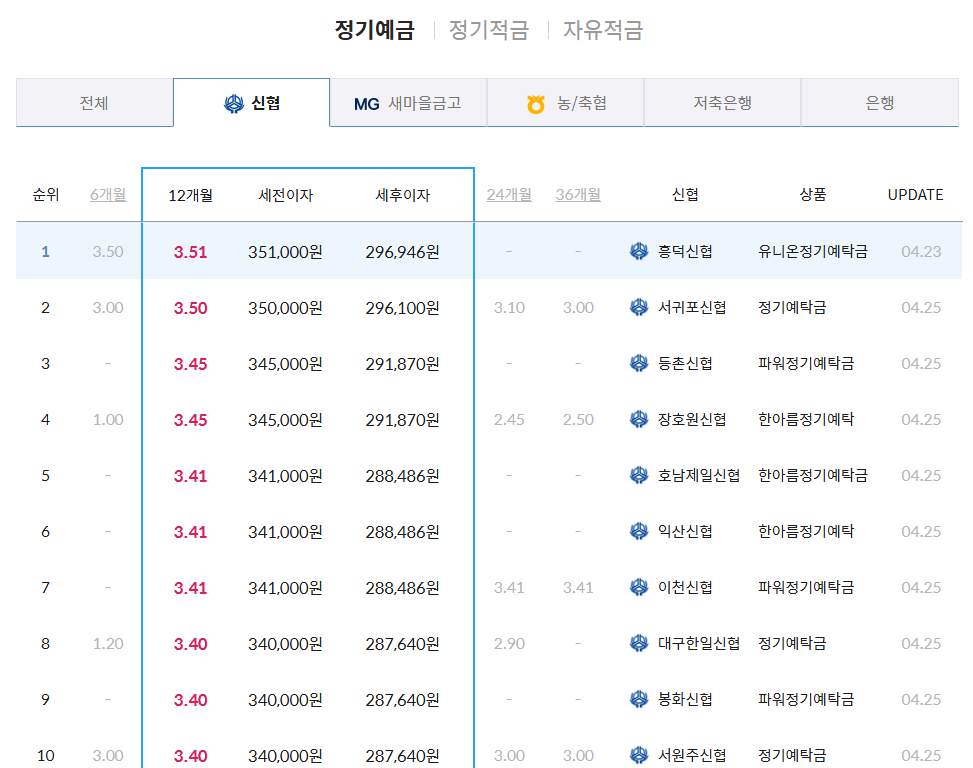Switch to the 자유적금 section
Screen dimensions: 973x768
pos(603,30)
